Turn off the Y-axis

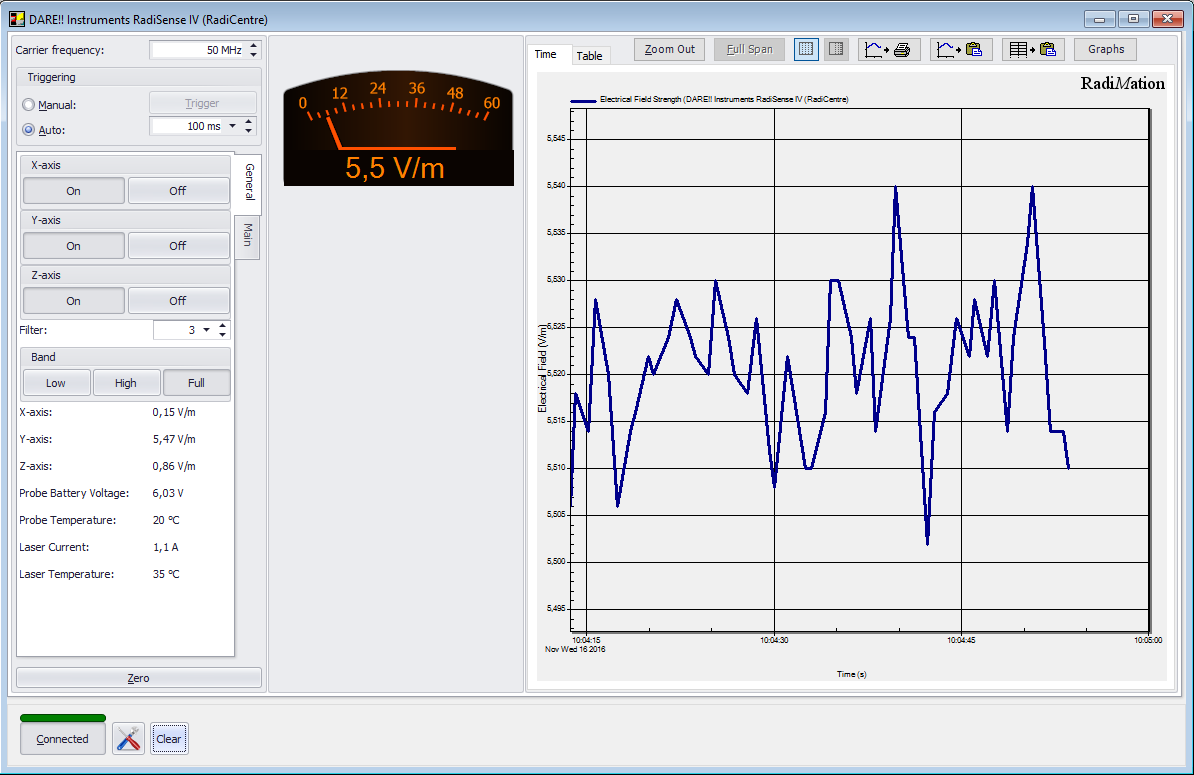click(178, 245)
